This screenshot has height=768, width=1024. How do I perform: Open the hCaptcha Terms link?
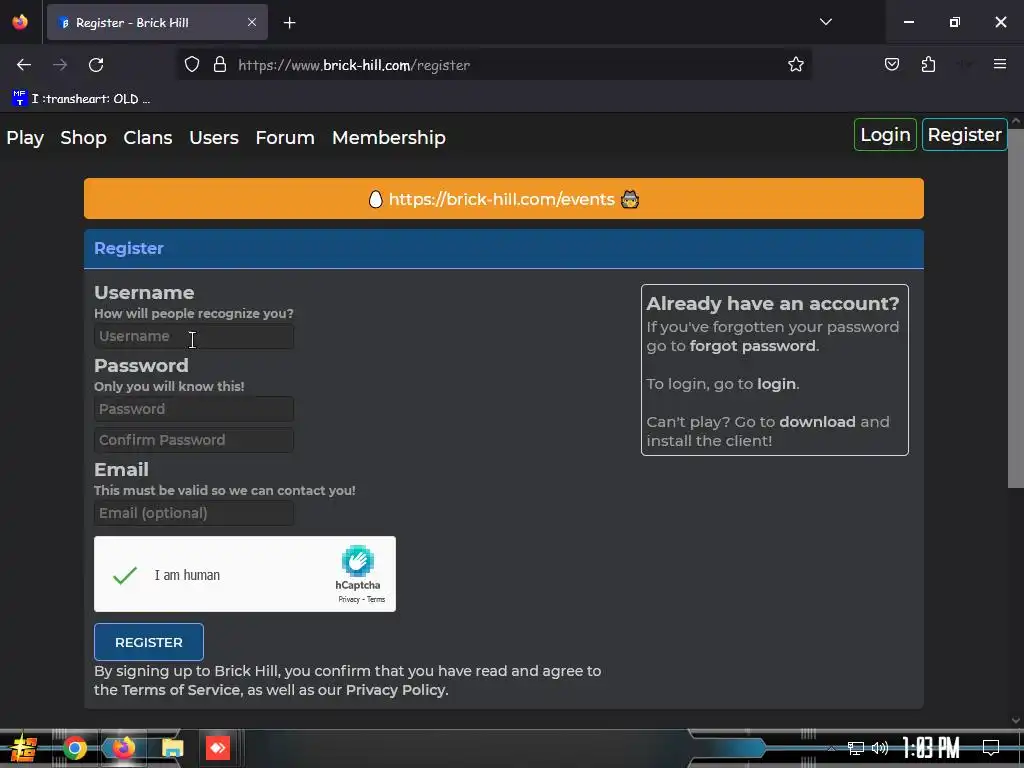[x=376, y=600]
